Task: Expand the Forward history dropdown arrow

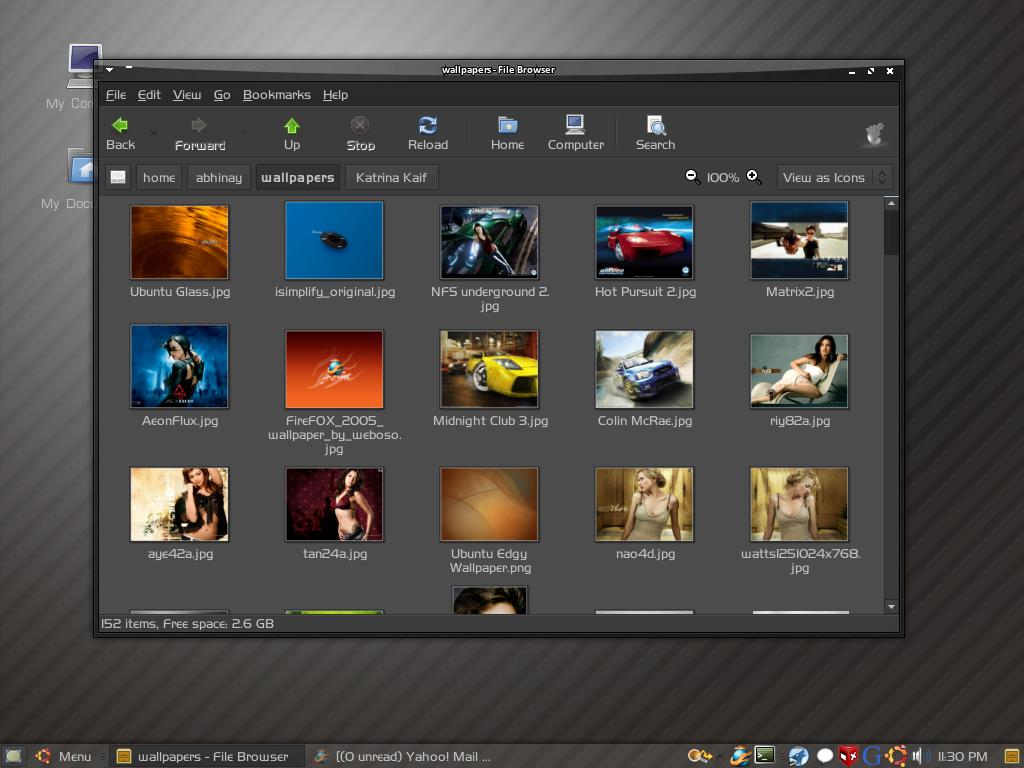Action: click(244, 132)
